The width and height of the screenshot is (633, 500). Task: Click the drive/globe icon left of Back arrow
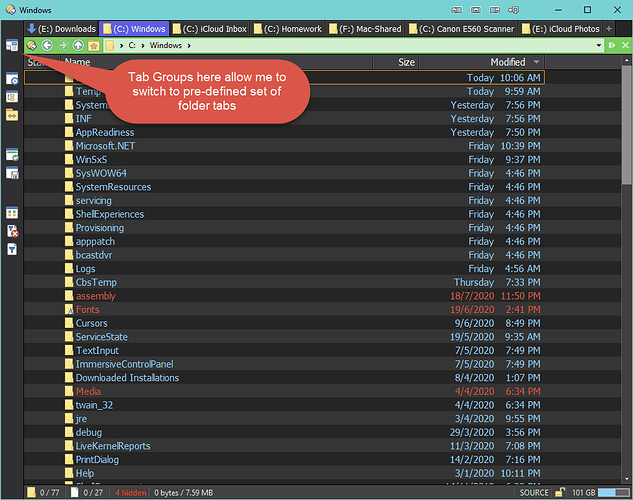coord(31,45)
